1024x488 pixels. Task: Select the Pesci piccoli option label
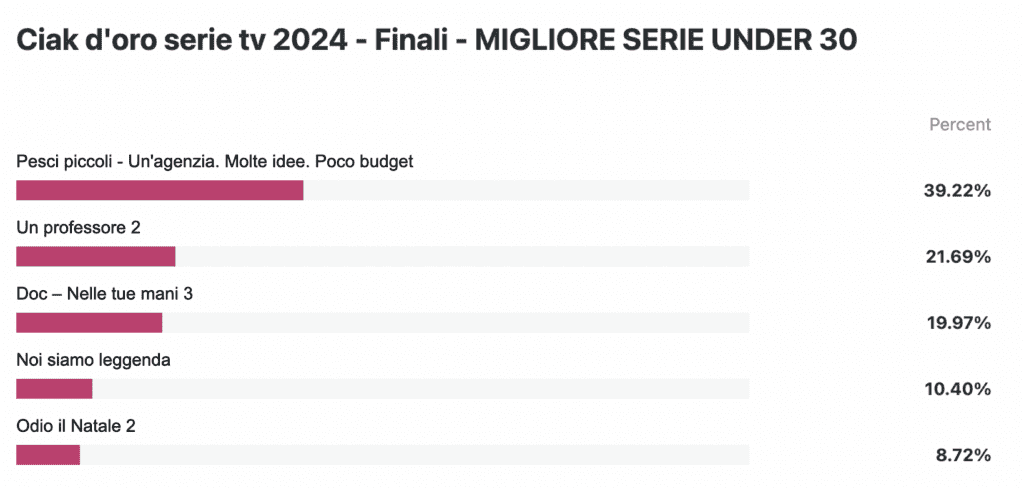coord(215,162)
